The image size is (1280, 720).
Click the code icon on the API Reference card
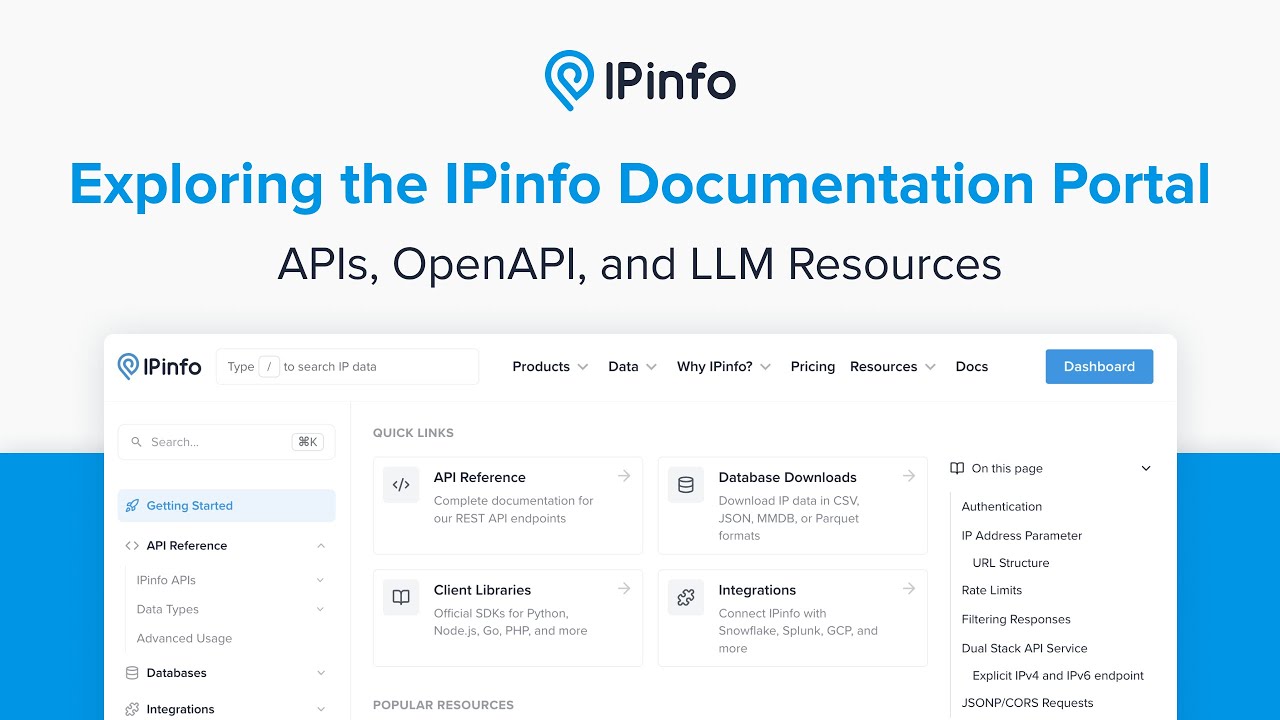(401, 485)
